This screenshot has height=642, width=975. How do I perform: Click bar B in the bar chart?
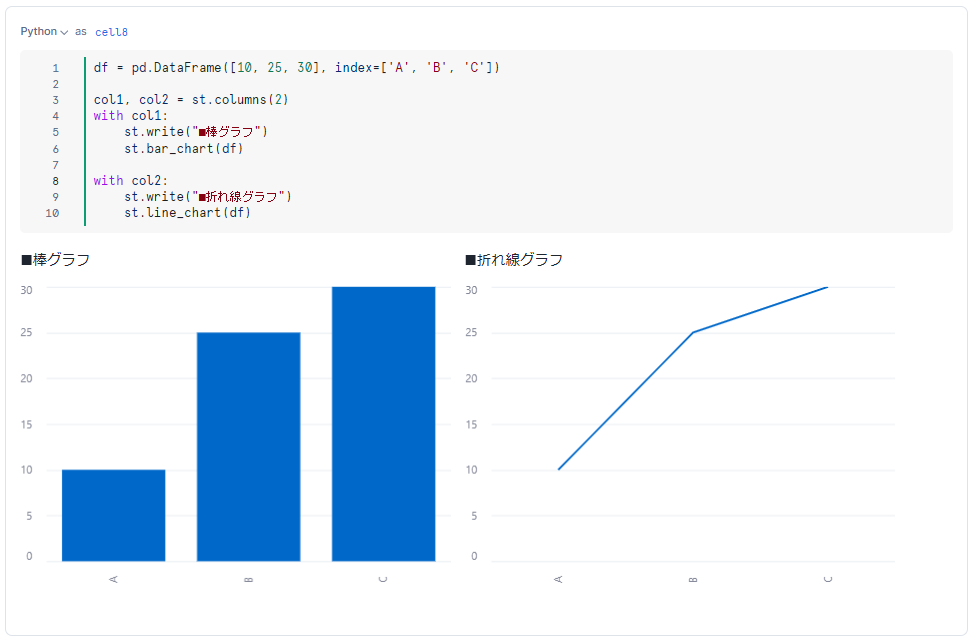(249, 447)
